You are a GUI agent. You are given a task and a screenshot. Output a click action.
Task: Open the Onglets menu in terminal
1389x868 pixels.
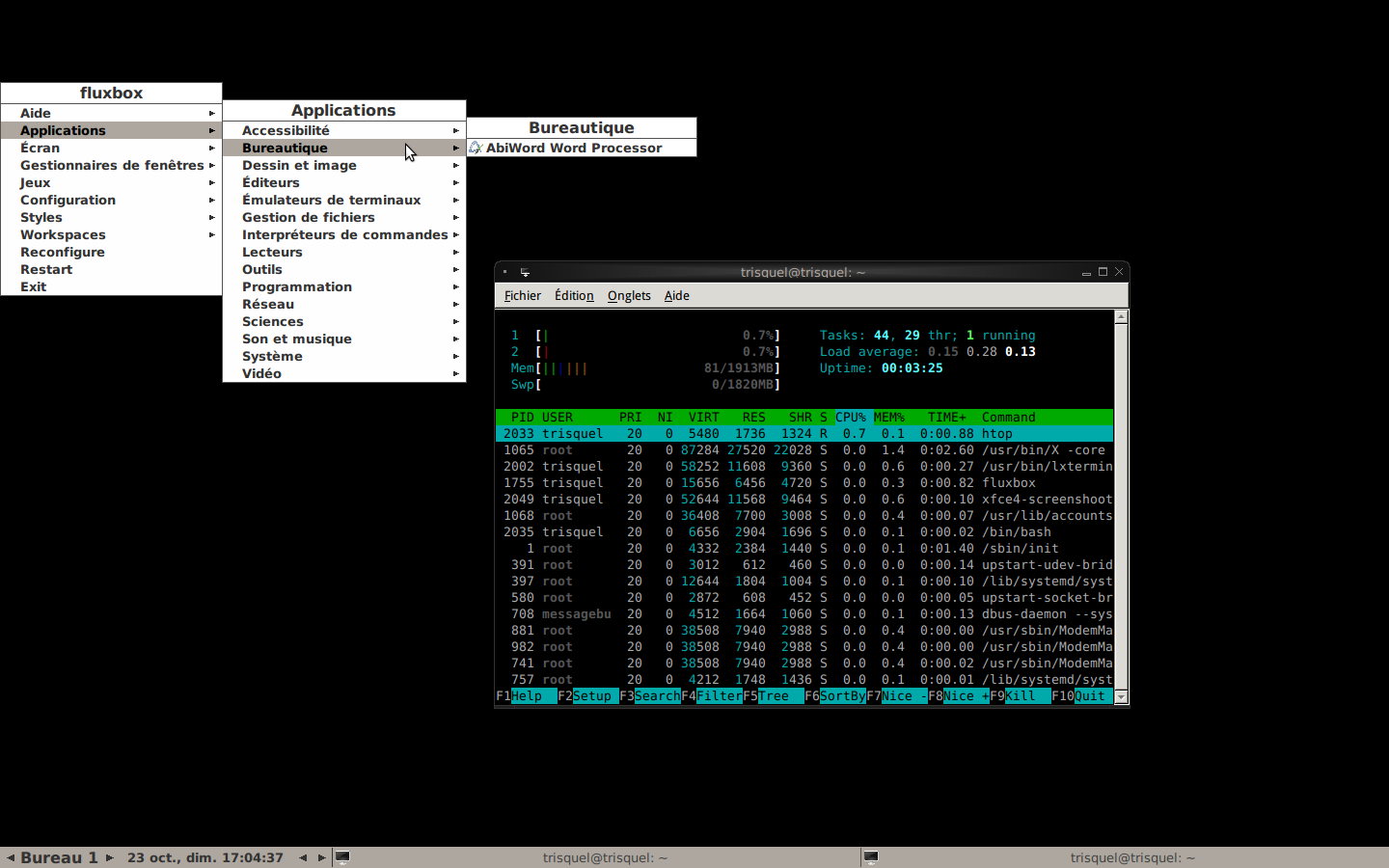pyautogui.click(x=629, y=296)
